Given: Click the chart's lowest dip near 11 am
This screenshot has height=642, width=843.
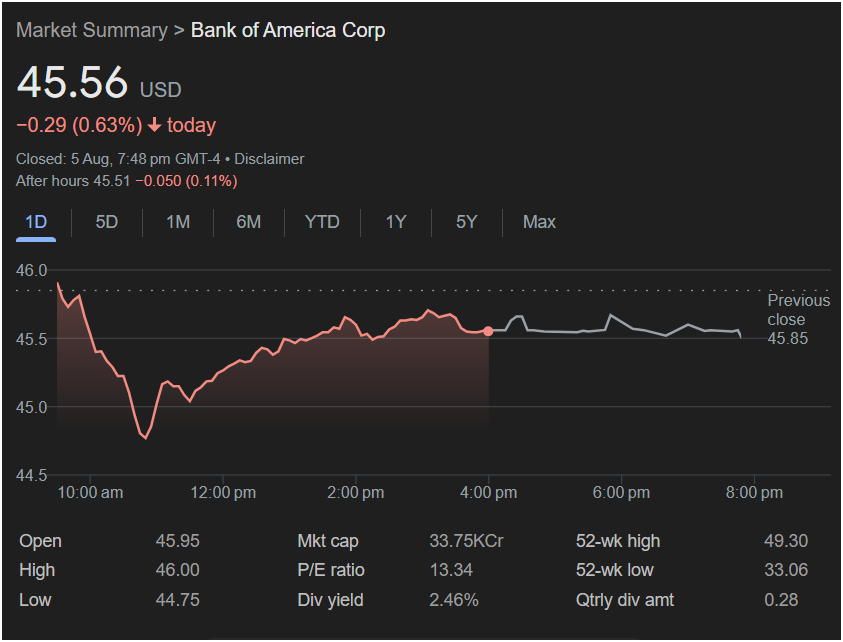Looking at the screenshot, I should (x=145, y=438).
